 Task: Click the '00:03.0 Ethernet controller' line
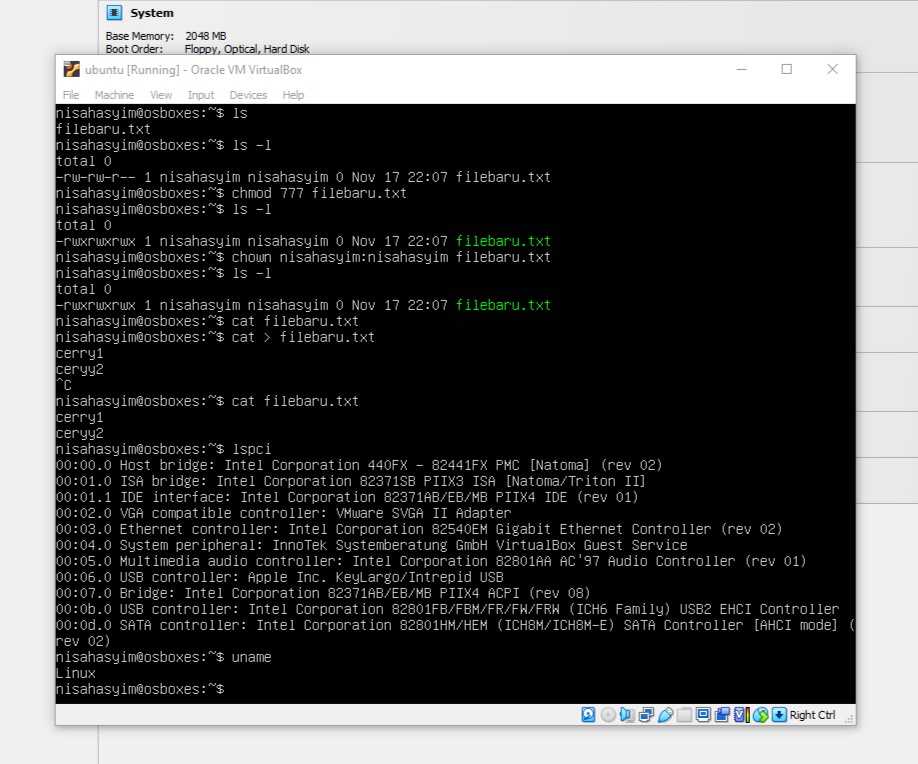(x=419, y=529)
